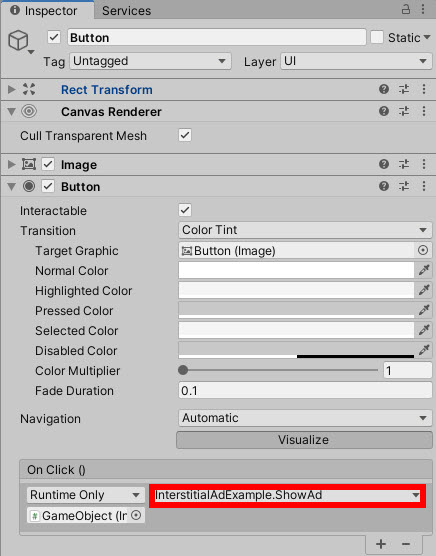Screen dimensions: 436x556
Task: Open the Static dropdown arrow
Action: click(427, 37)
